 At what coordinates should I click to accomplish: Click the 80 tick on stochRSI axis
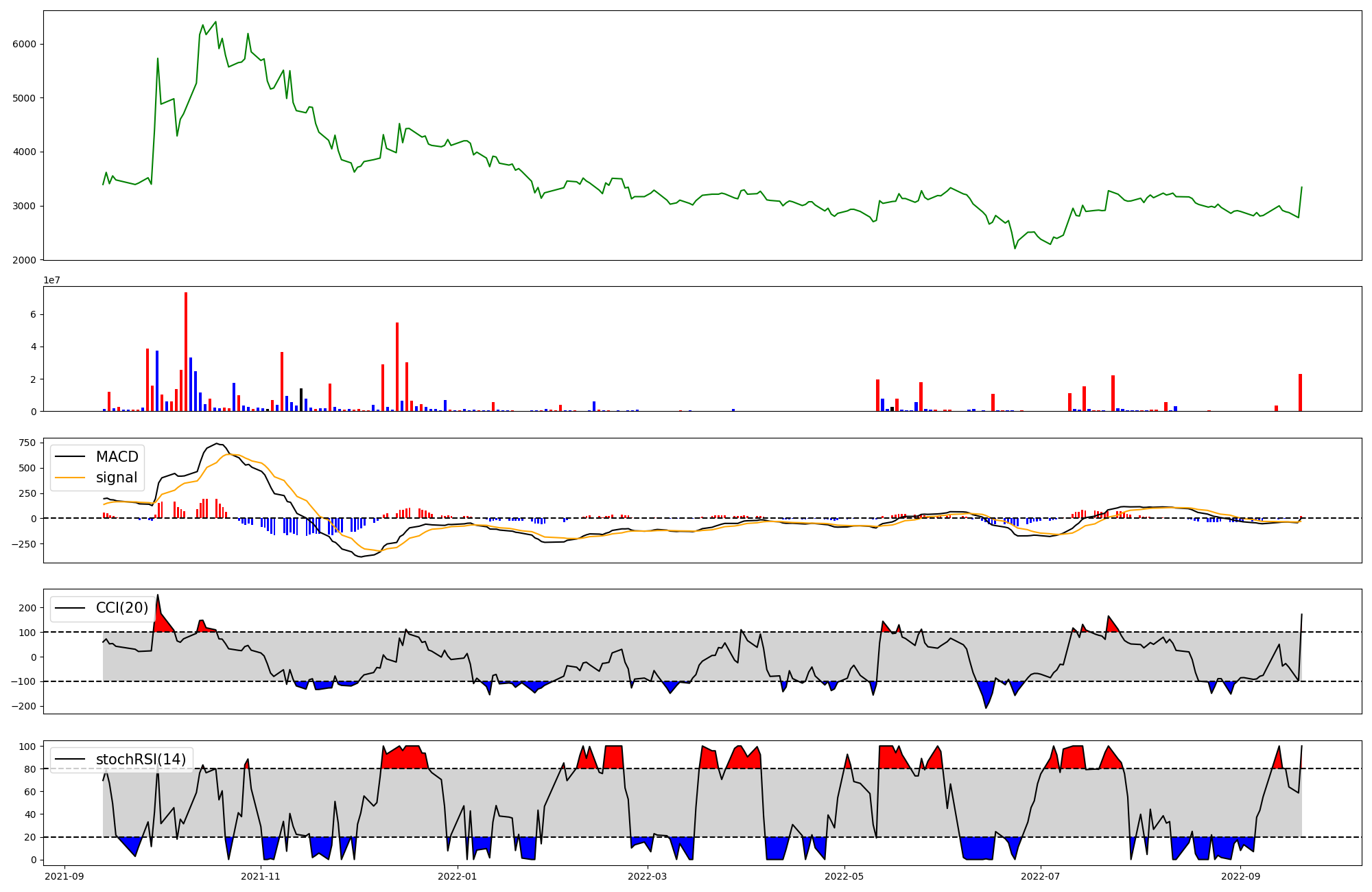pyautogui.click(x=30, y=769)
